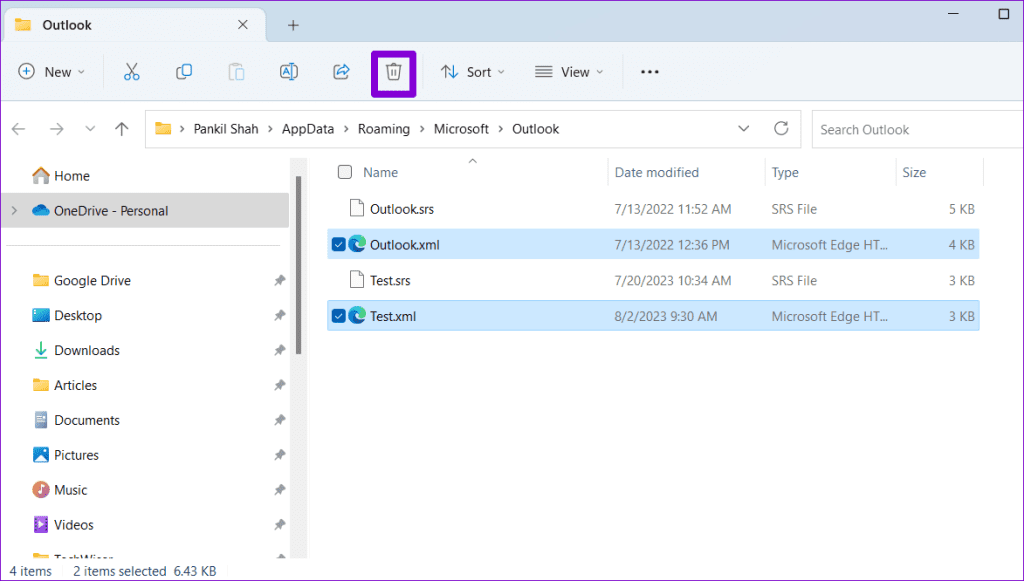Sort by the Type column header
The height and width of the screenshot is (581, 1024).
784,172
